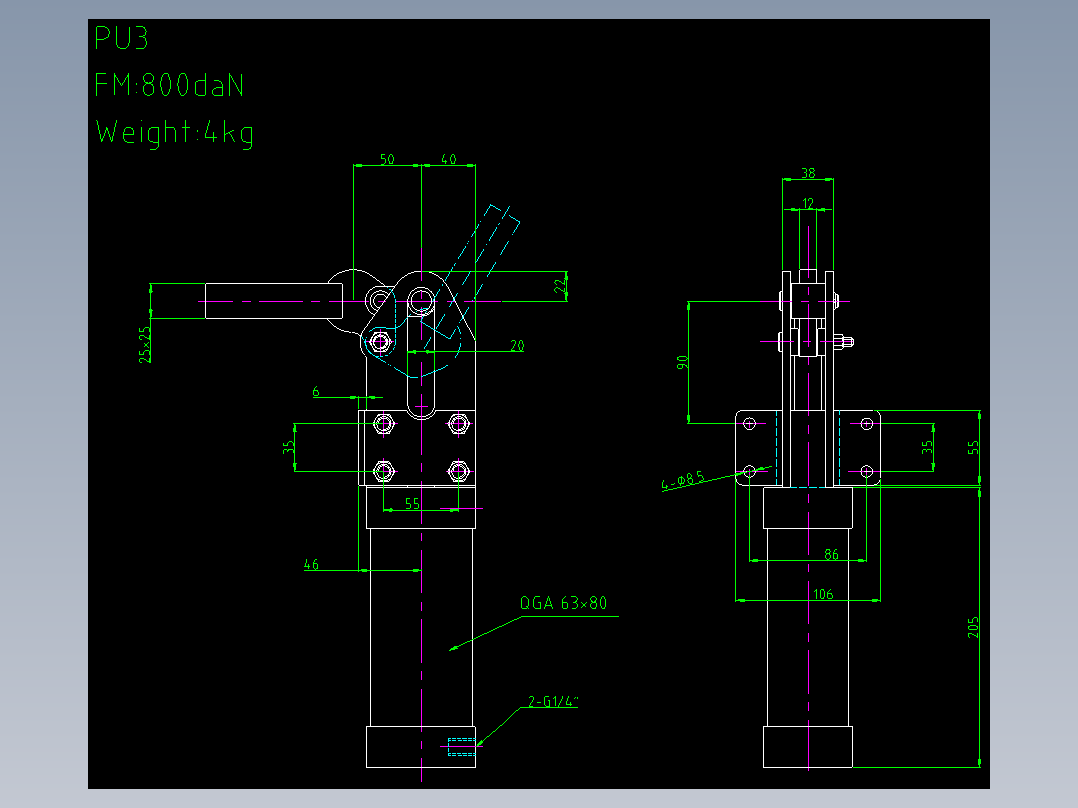Image resolution: width=1078 pixels, height=808 pixels.
Task: Click the 50 top dimension
Action: click(387, 159)
